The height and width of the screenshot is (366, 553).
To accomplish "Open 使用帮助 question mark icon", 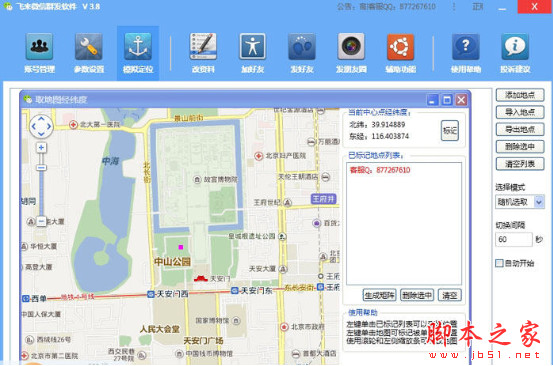I will pos(466,53).
